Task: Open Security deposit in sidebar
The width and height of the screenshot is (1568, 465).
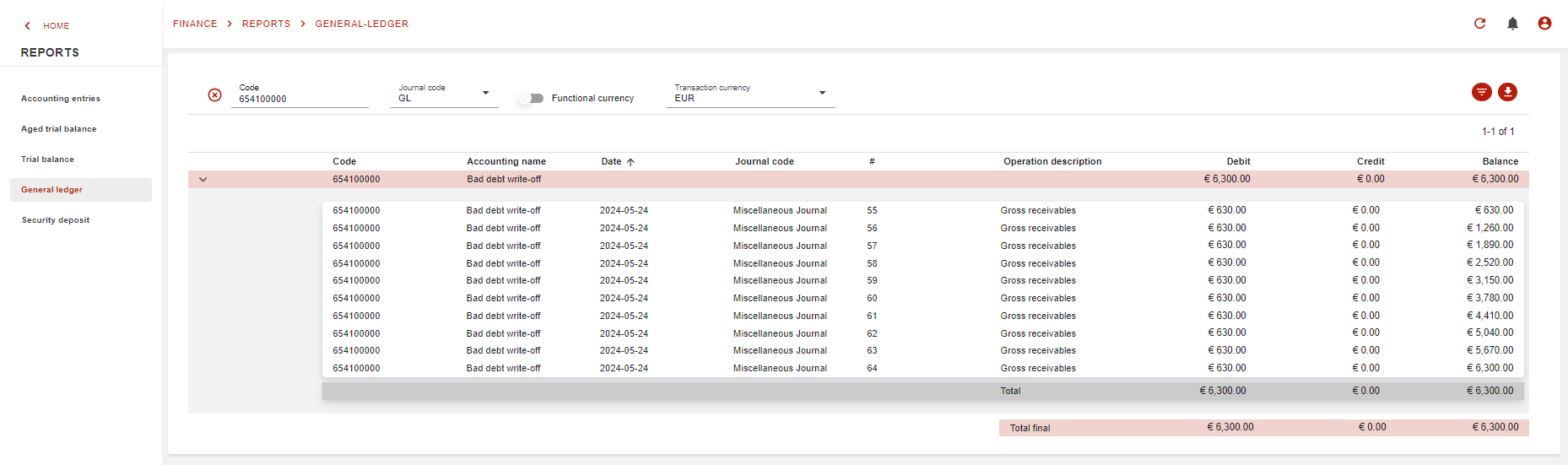Action: (x=56, y=220)
